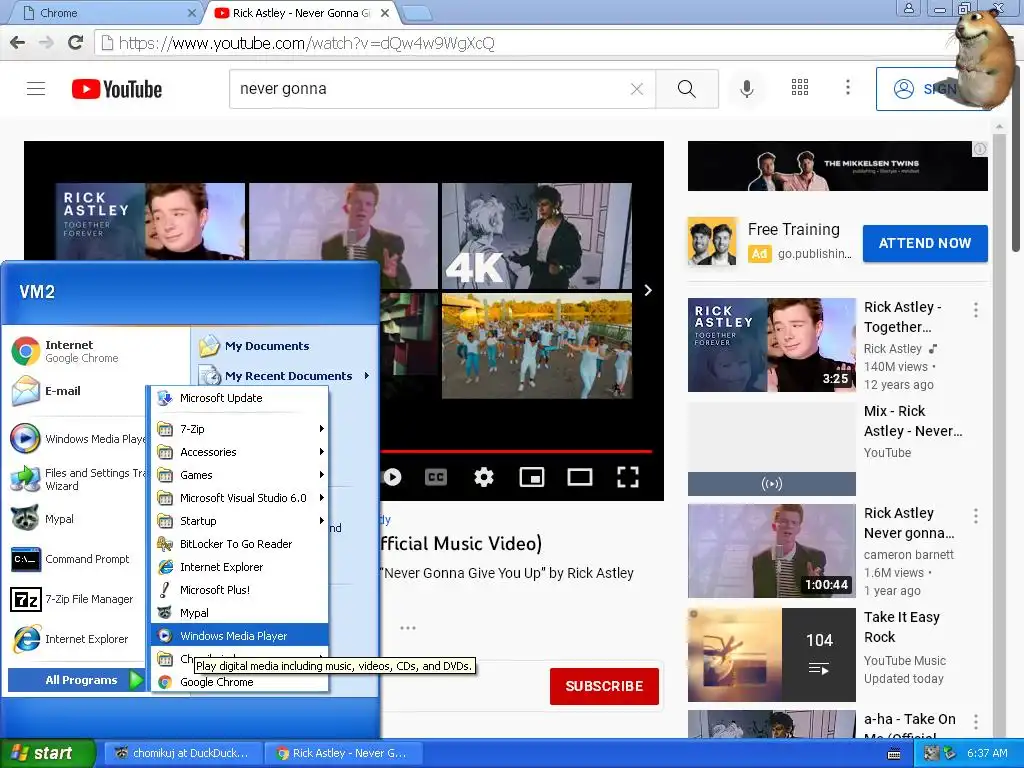Open YouTube settings three-dot menu
This screenshot has width=1024, height=768.
tap(848, 88)
